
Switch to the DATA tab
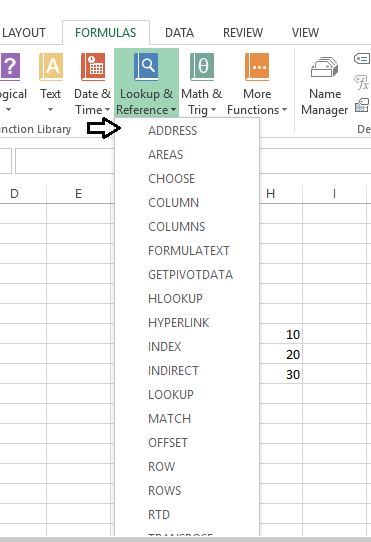click(179, 33)
